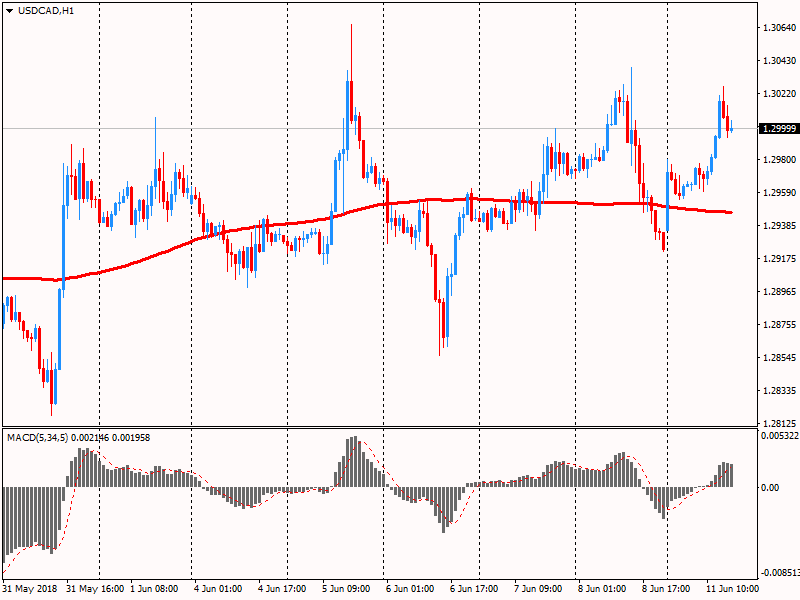The image size is (800, 600).
Task: Select the 31 May 2018 date label
Action: tap(30, 589)
